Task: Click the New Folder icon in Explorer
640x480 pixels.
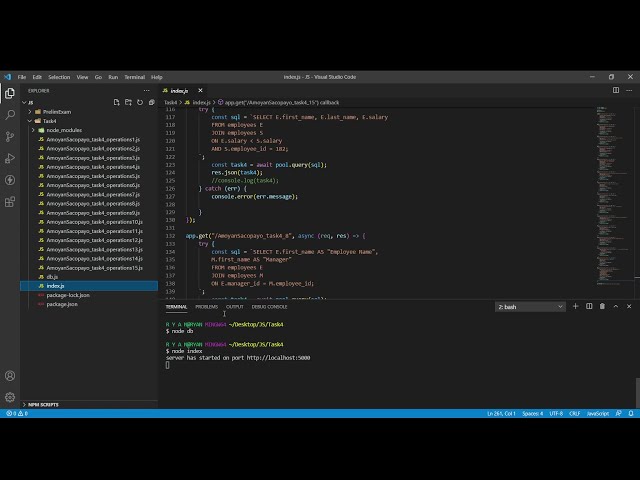Action: point(128,102)
